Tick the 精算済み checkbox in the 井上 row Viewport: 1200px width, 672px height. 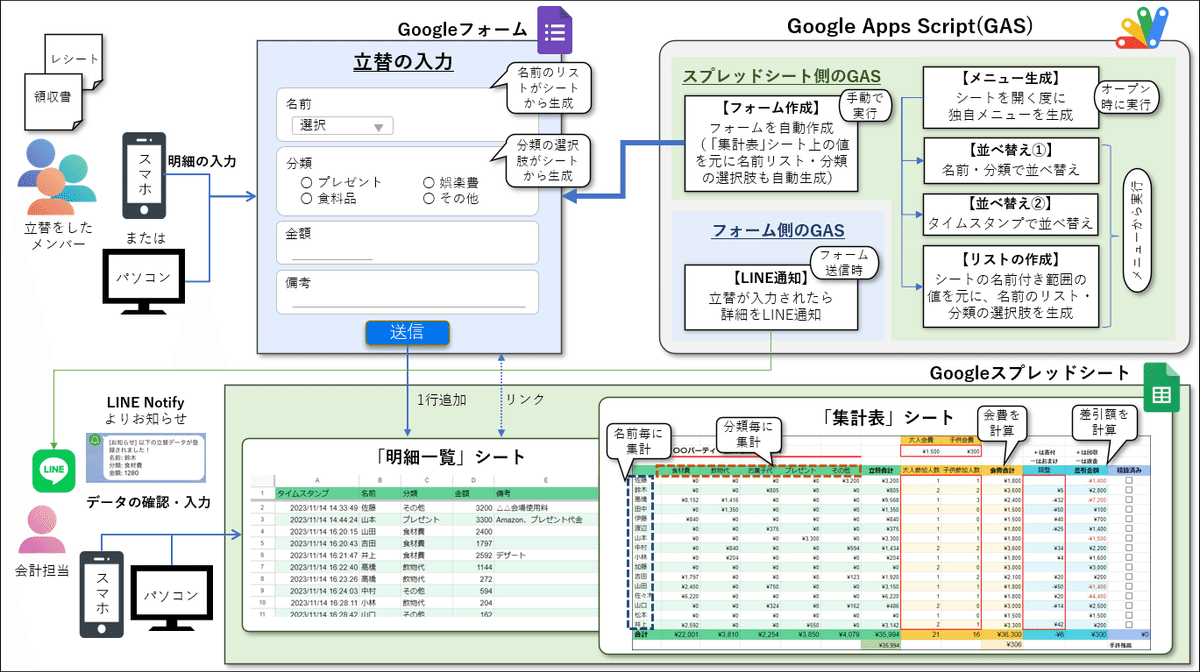[1128, 625]
